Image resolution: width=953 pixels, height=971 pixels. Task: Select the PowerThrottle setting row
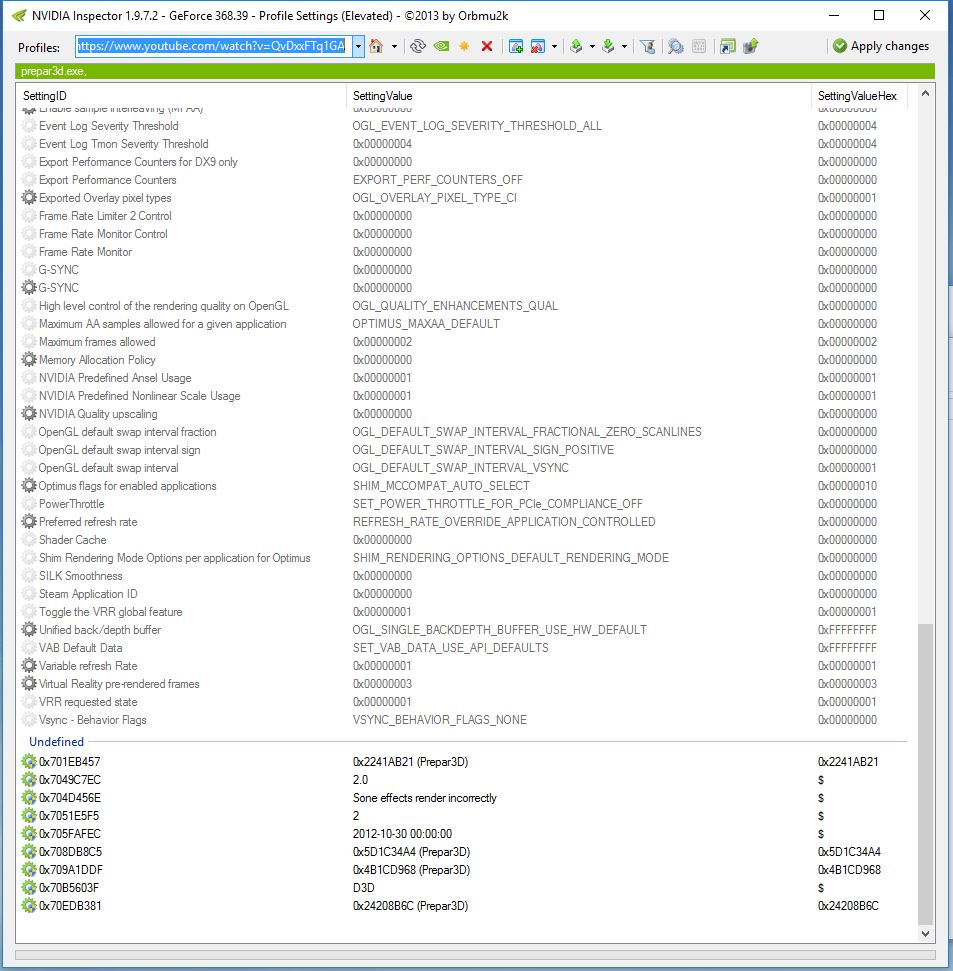pyautogui.click(x=464, y=503)
